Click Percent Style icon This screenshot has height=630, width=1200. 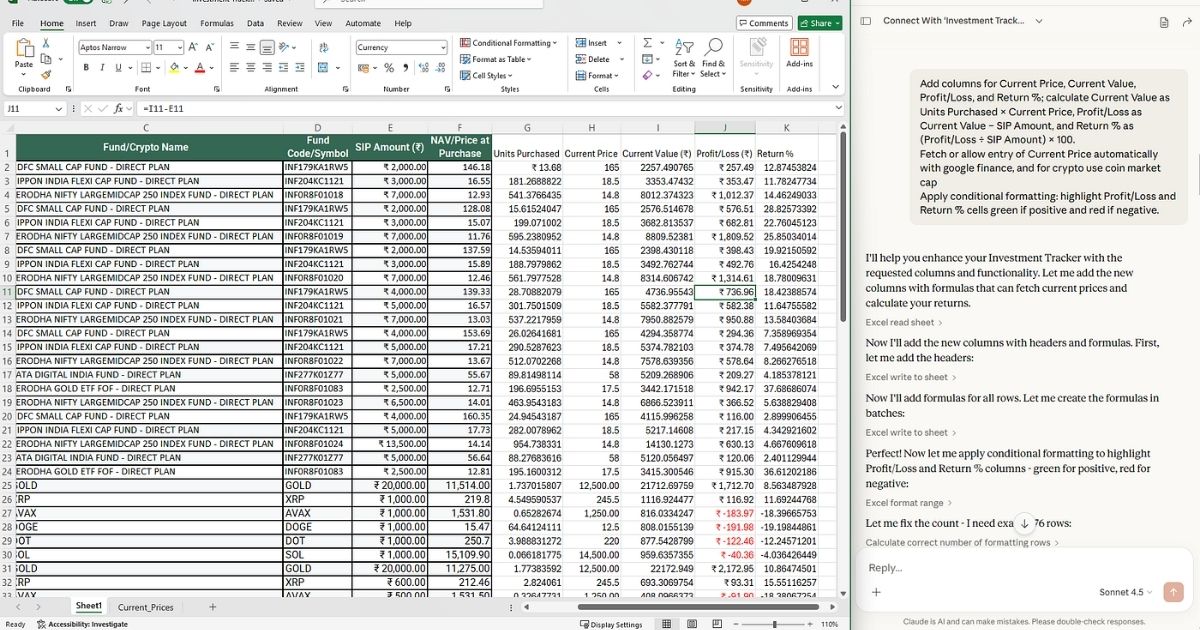click(389, 68)
